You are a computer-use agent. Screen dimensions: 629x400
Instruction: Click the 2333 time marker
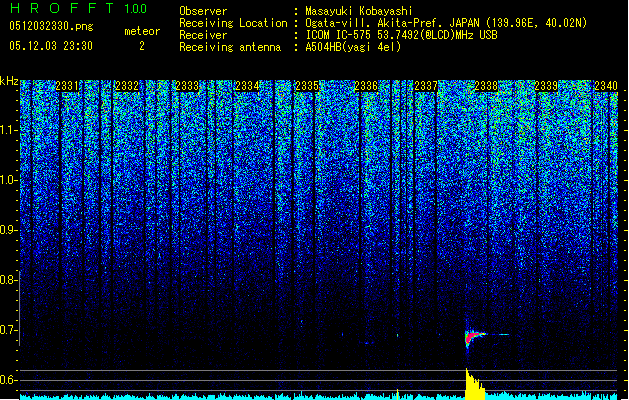pos(187,86)
